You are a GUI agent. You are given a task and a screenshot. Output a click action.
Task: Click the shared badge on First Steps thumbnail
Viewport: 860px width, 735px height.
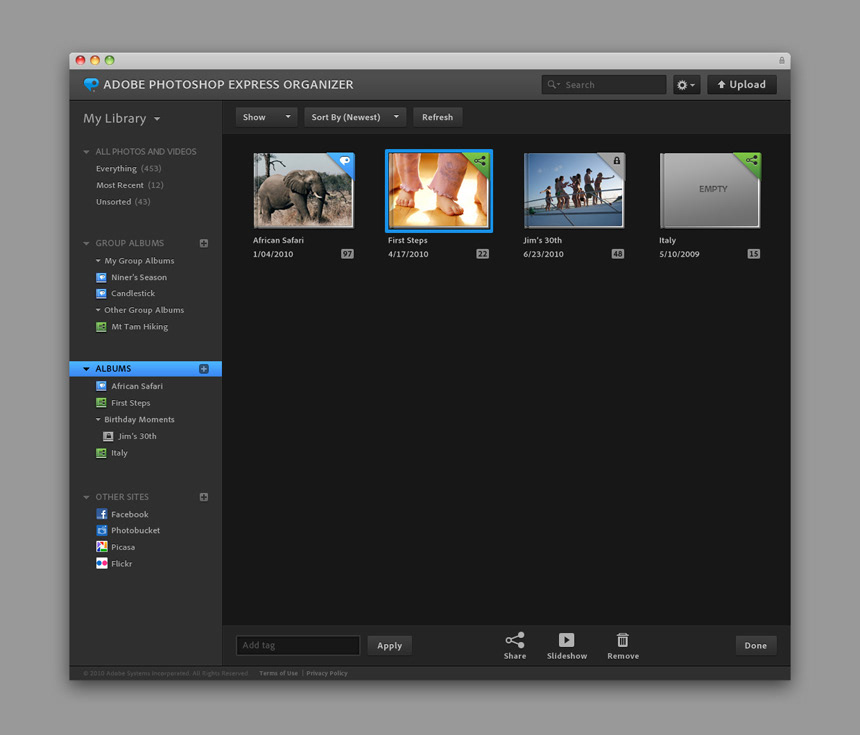coord(479,162)
